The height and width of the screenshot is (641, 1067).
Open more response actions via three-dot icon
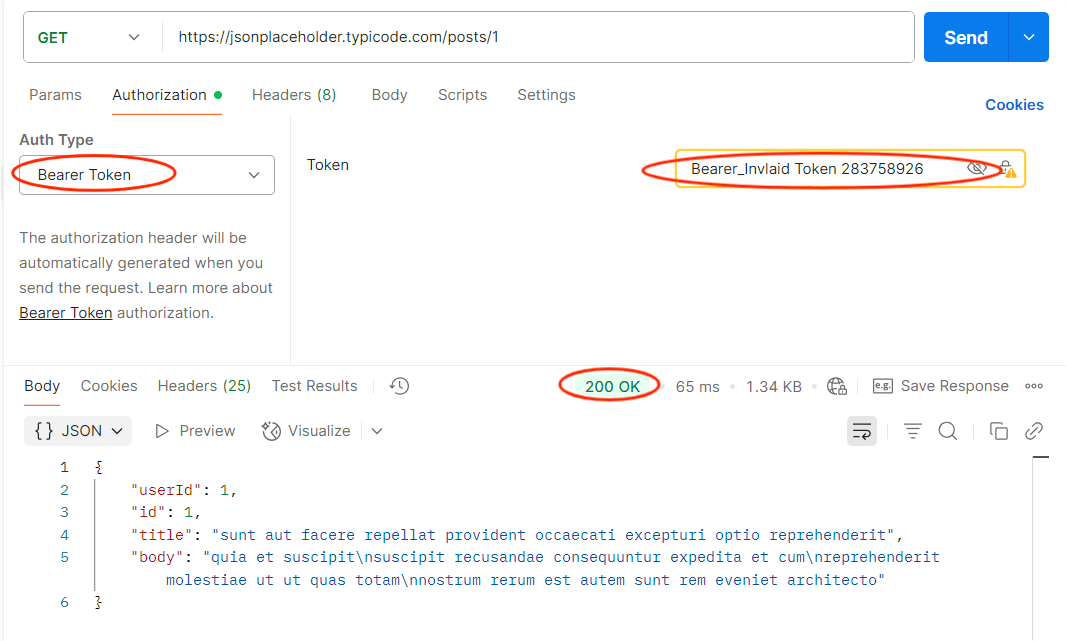tap(1034, 386)
